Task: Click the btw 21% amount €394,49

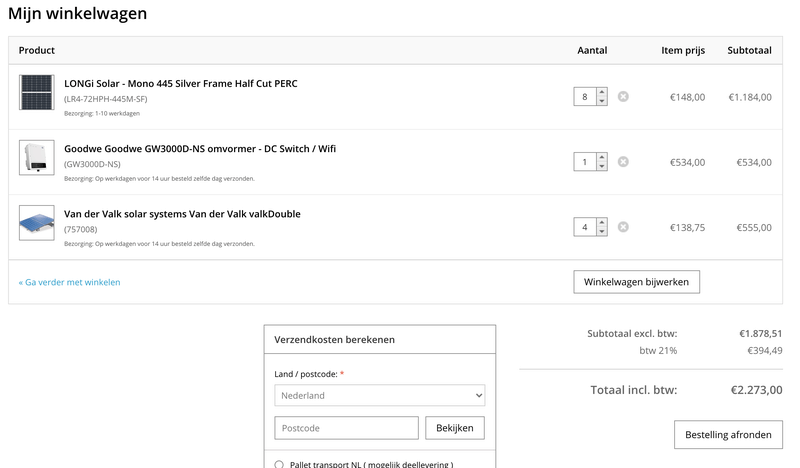Action: (764, 351)
